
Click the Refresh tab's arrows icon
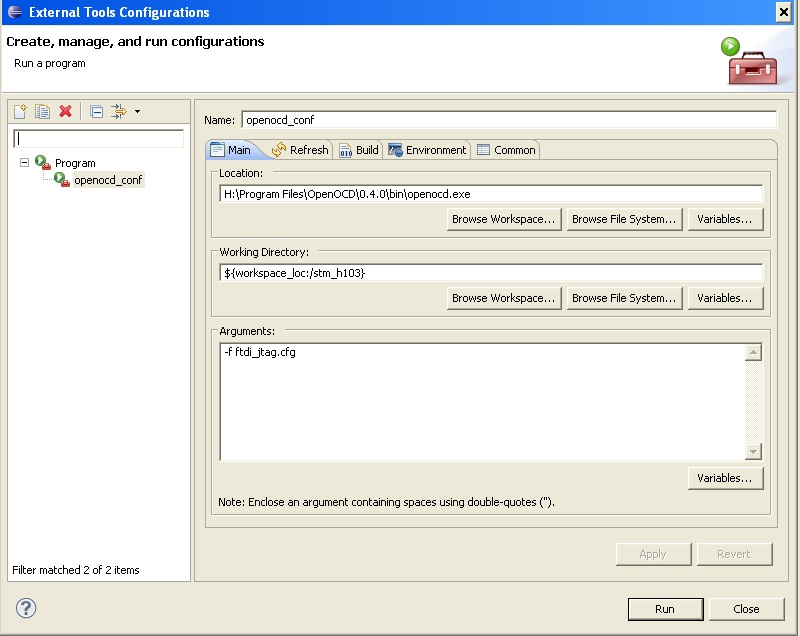point(279,150)
